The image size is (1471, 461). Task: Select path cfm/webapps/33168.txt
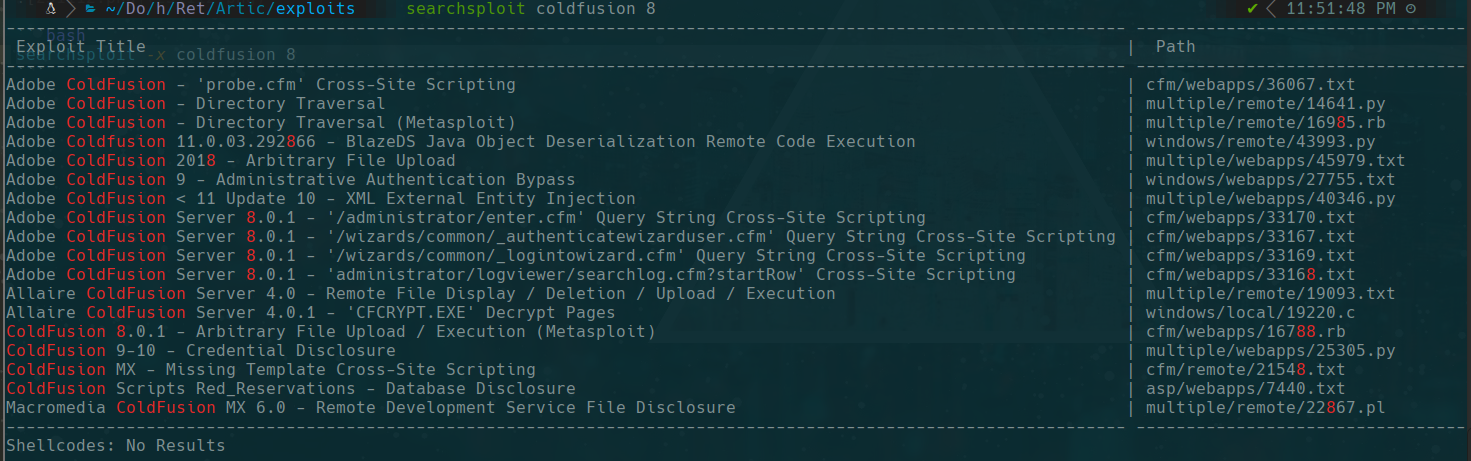(1250, 275)
